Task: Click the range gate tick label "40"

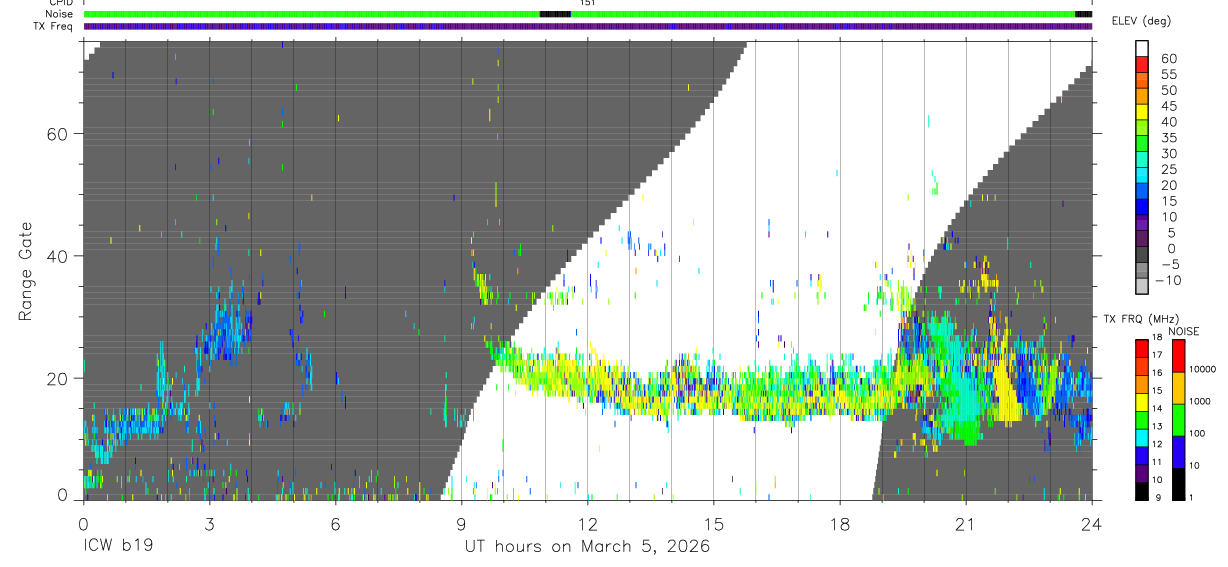Action: [x=57, y=256]
